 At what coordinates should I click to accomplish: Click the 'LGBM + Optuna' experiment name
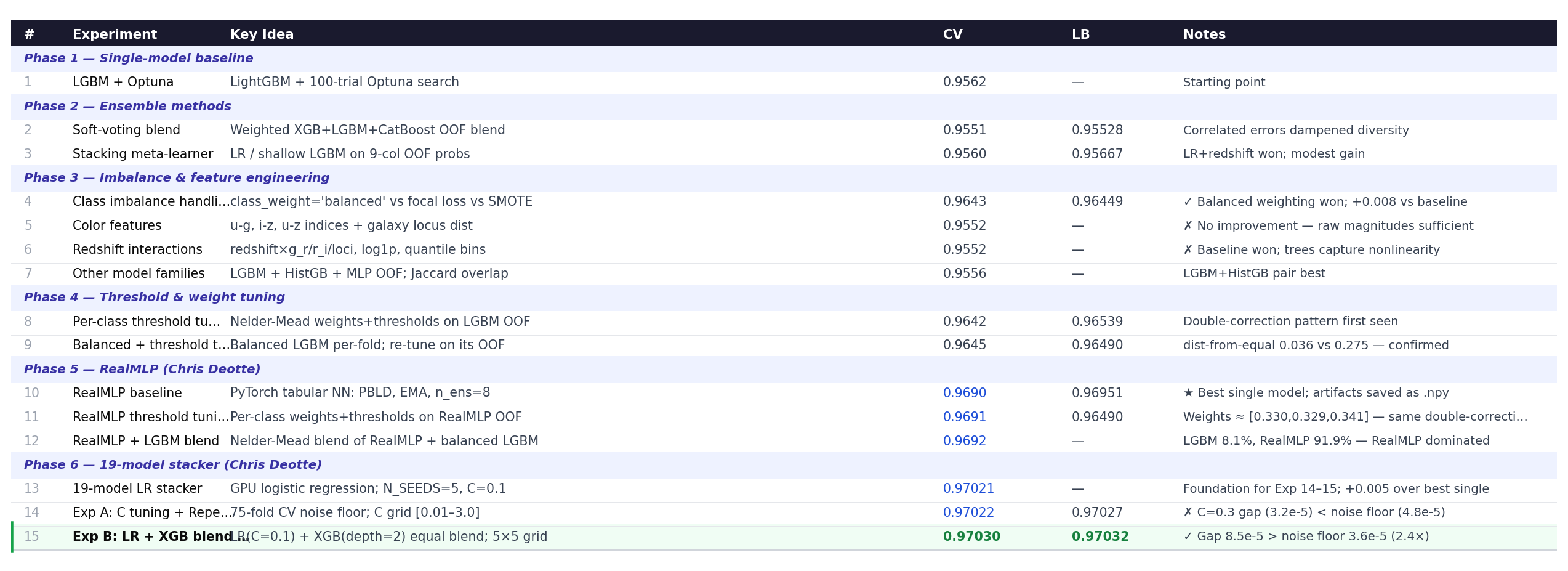[123, 82]
